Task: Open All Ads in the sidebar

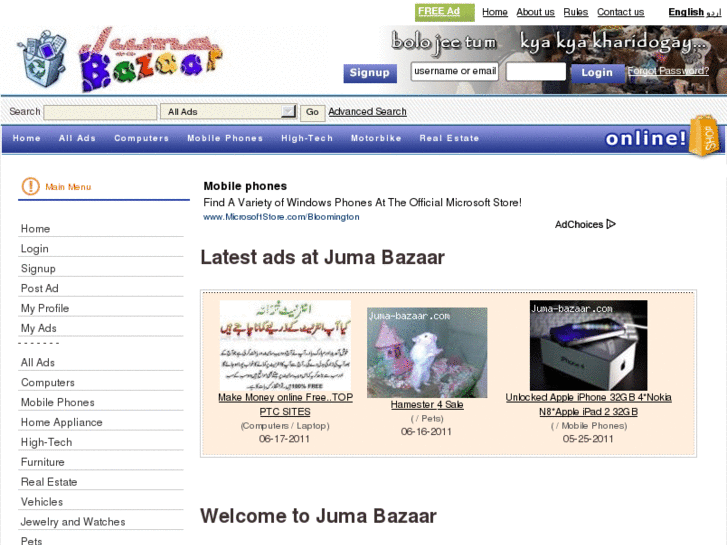Action: 38,363
